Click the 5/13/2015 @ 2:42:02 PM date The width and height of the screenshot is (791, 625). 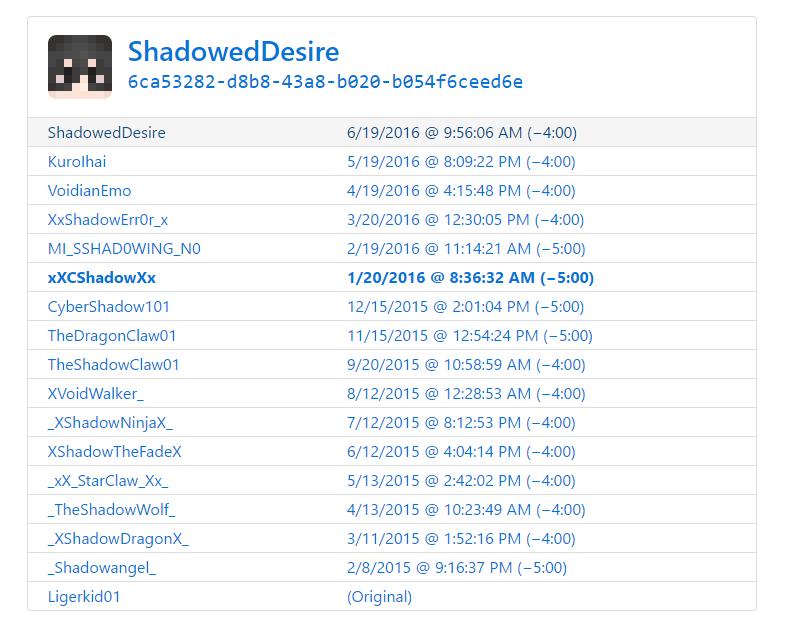[x=461, y=481]
